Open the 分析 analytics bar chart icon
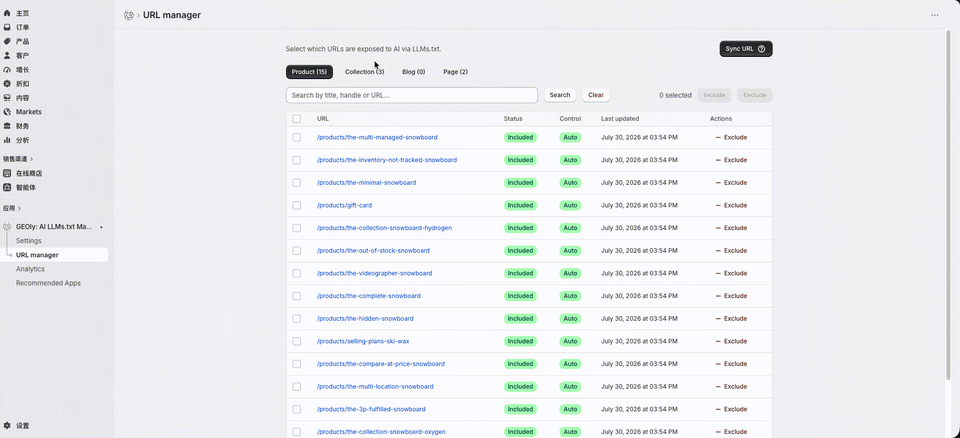 click(7, 140)
